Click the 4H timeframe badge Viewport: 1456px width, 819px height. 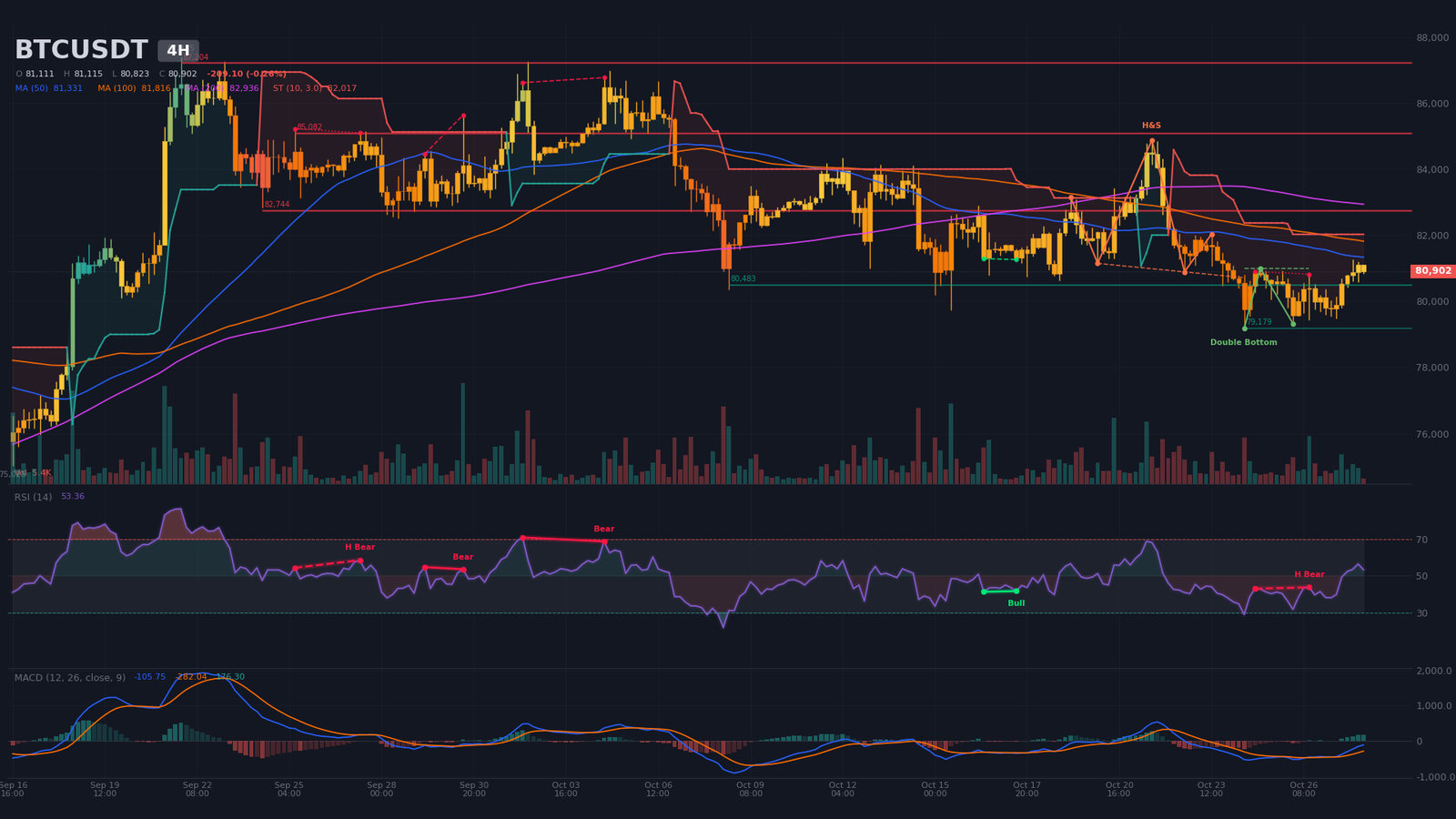coord(178,51)
